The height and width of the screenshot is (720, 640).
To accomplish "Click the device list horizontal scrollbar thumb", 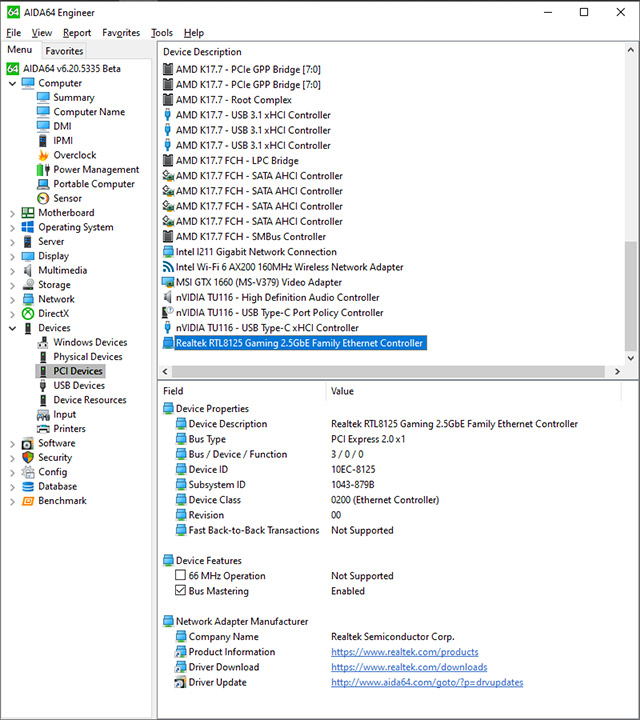I will pyautogui.click(x=388, y=371).
